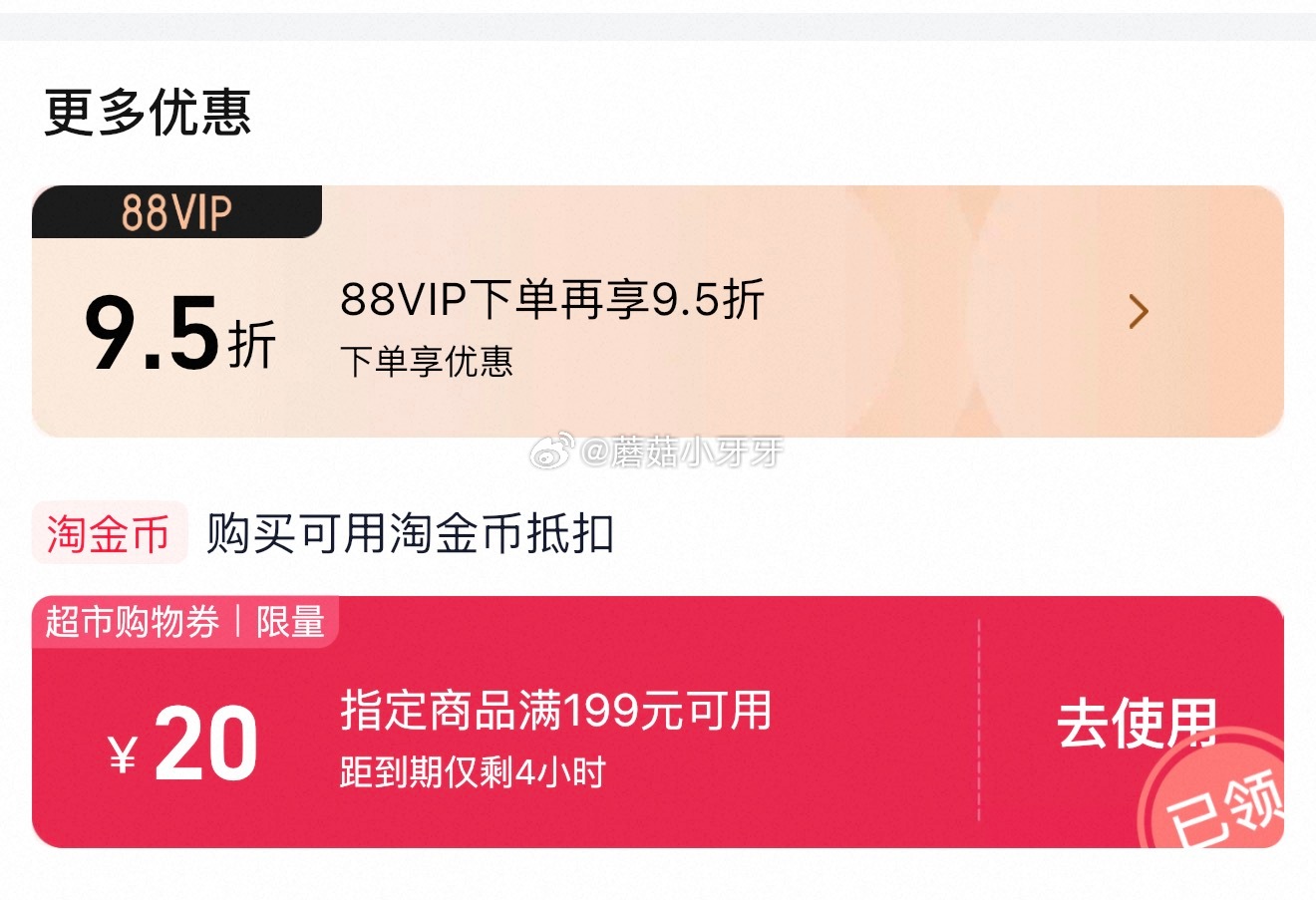This screenshot has height=900, width=1316.
Task: Tap the 更多优惠 section heading
Action: pyautogui.click(x=148, y=111)
